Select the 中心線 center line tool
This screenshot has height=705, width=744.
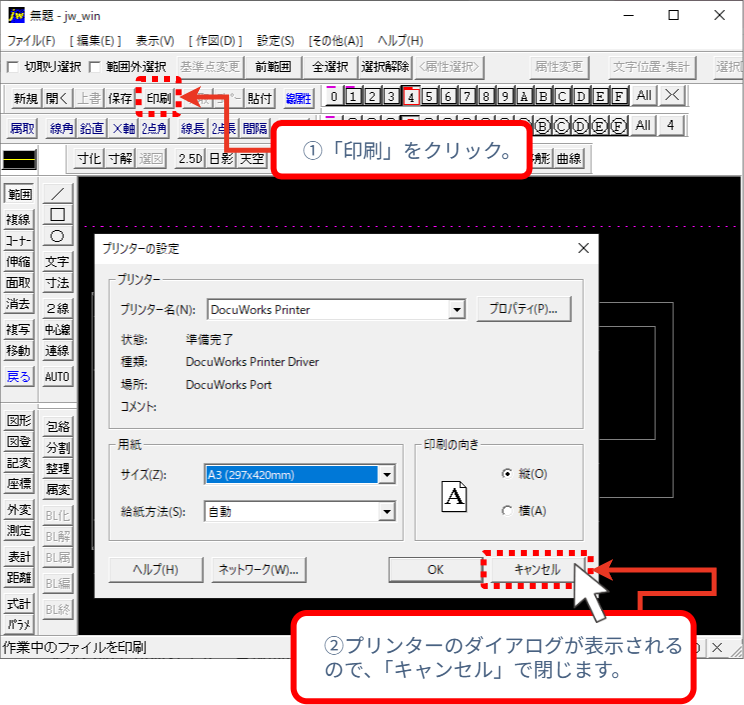57,329
